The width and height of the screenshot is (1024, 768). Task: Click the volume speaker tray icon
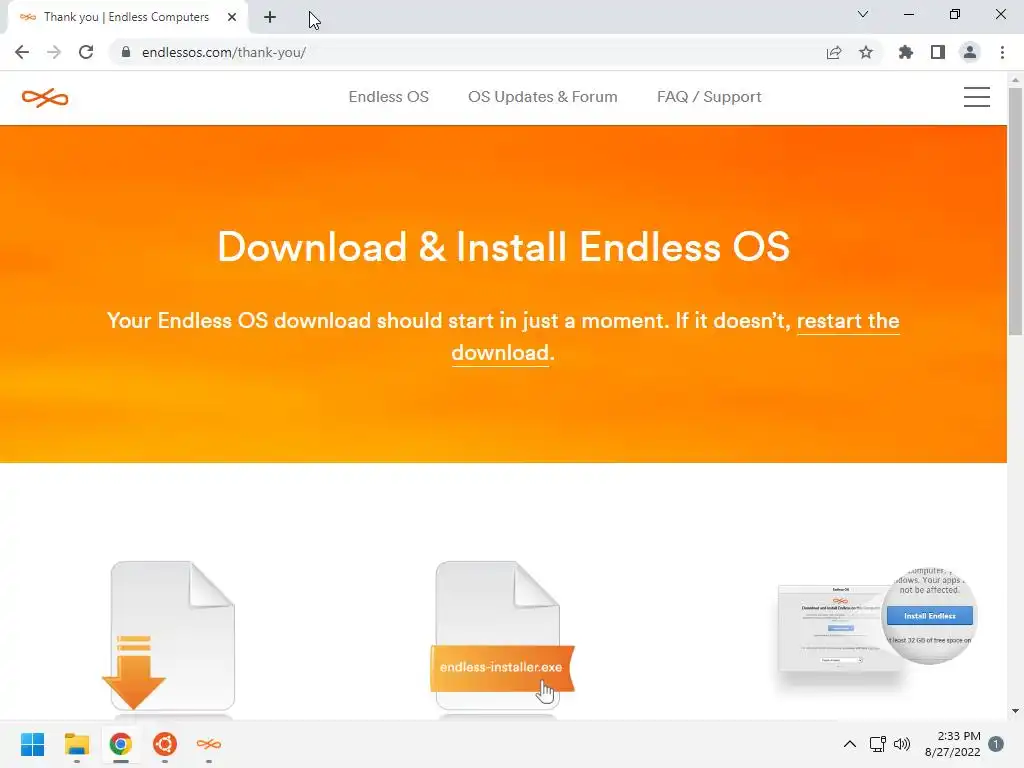point(902,744)
